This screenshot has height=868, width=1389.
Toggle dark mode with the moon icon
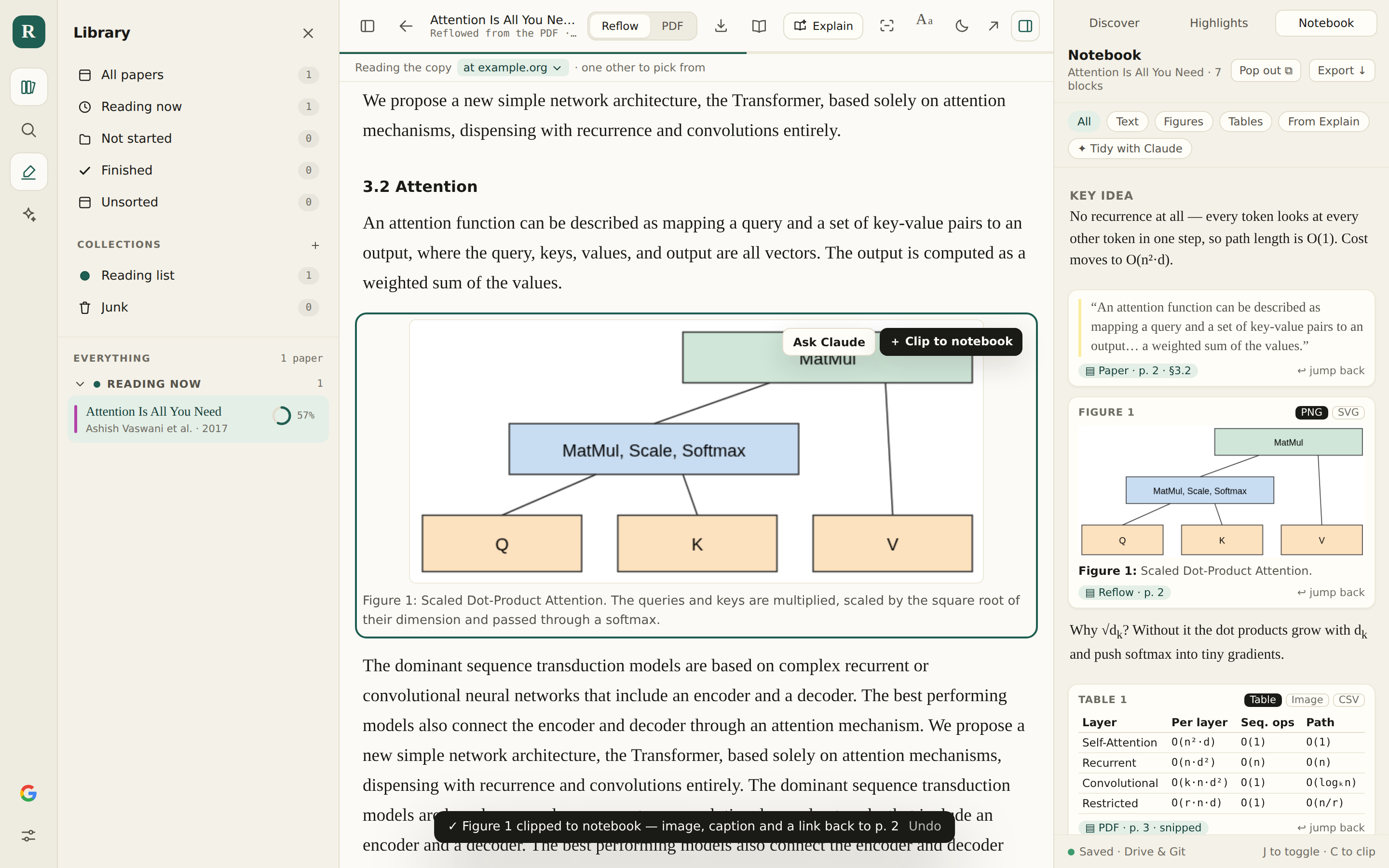coord(962,26)
